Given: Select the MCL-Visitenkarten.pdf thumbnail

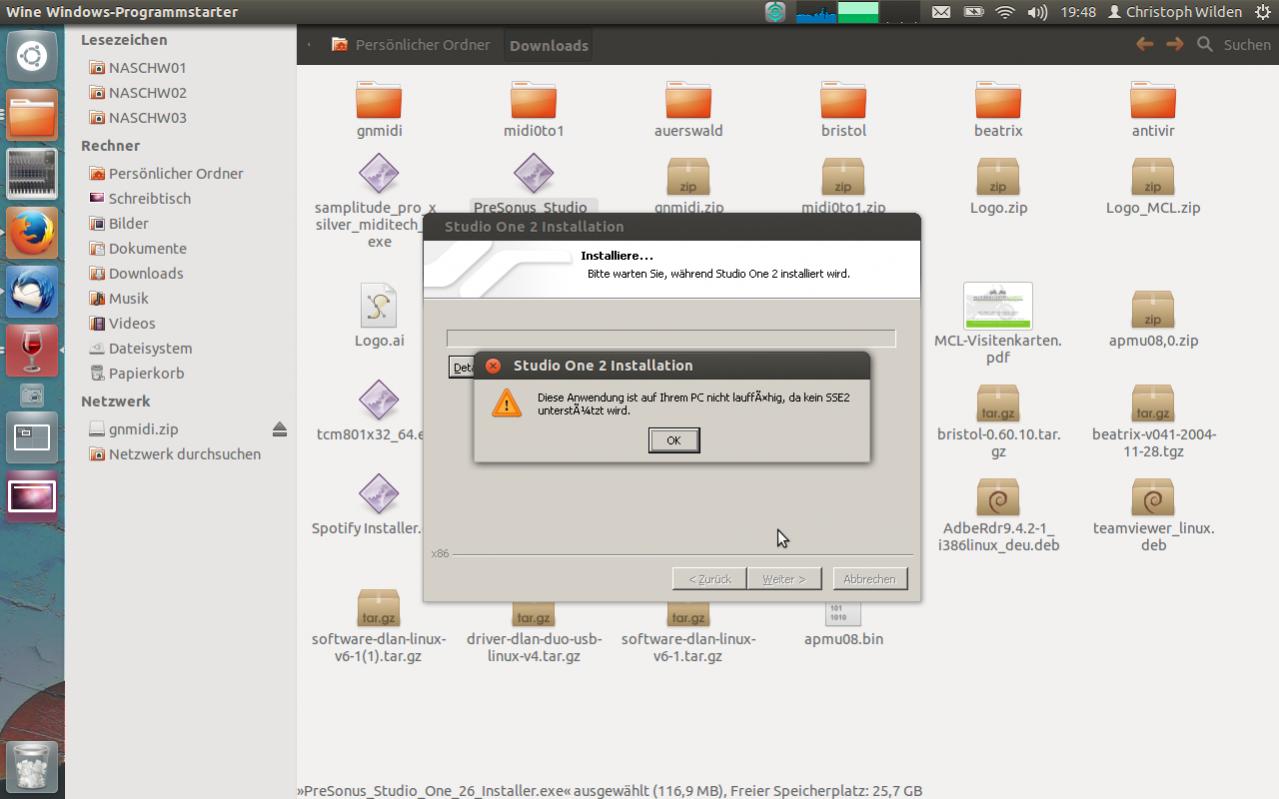Looking at the screenshot, I should point(998,306).
